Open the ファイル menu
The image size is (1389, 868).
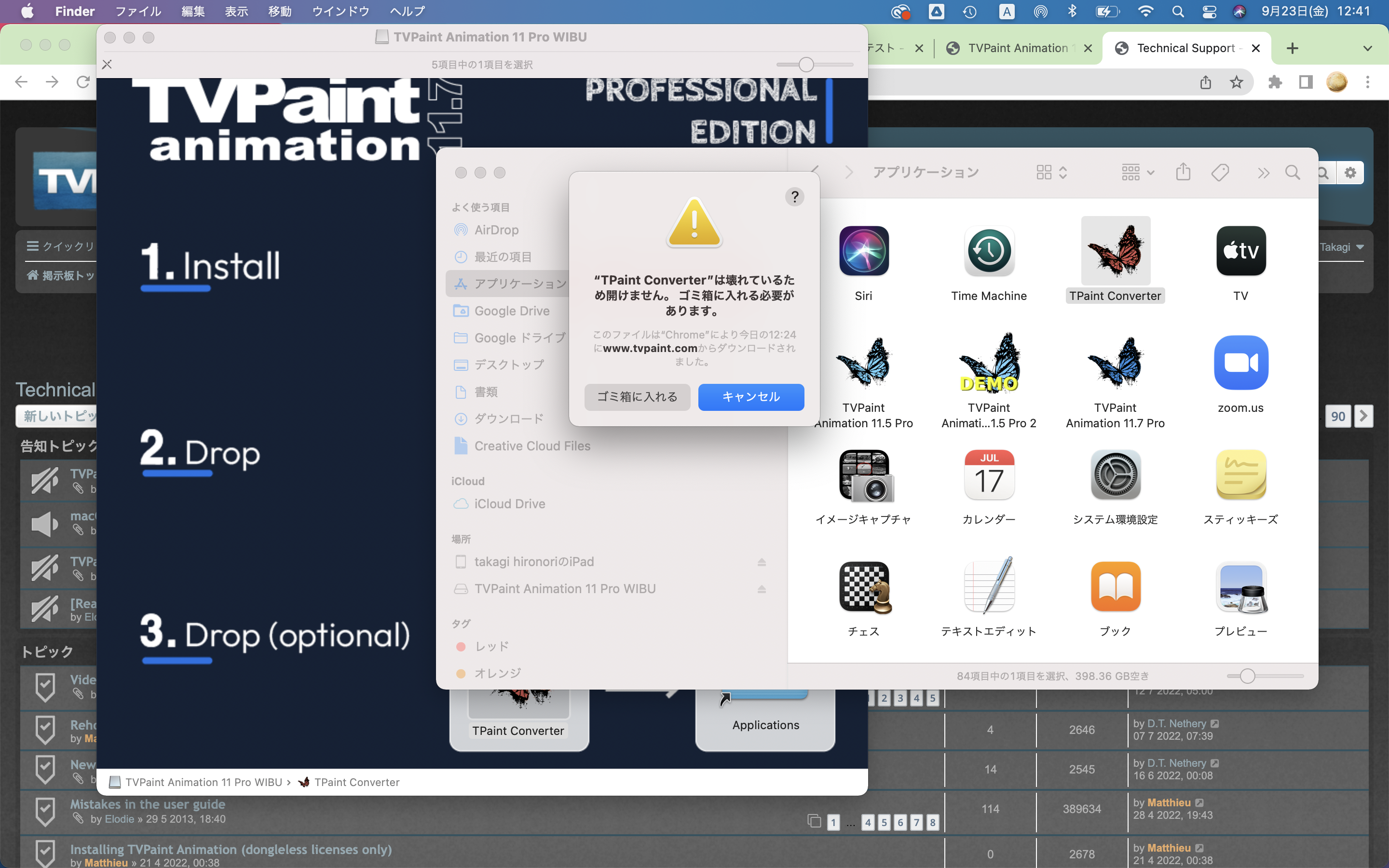pyautogui.click(x=138, y=12)
